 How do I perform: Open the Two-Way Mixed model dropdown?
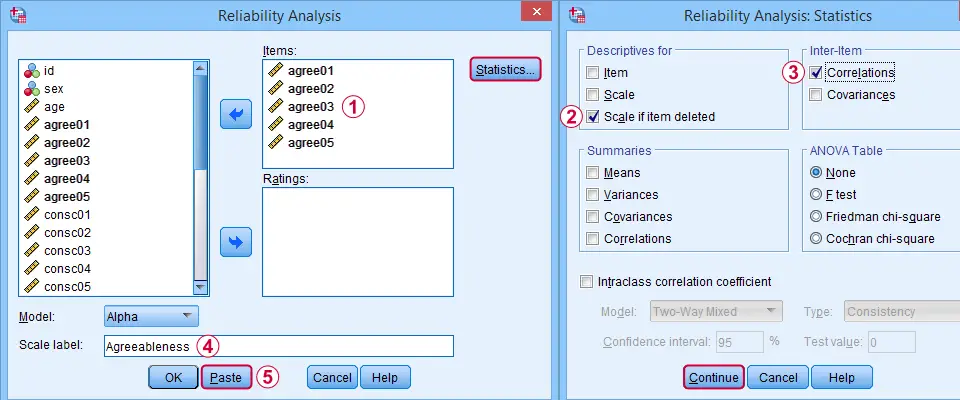714,311
